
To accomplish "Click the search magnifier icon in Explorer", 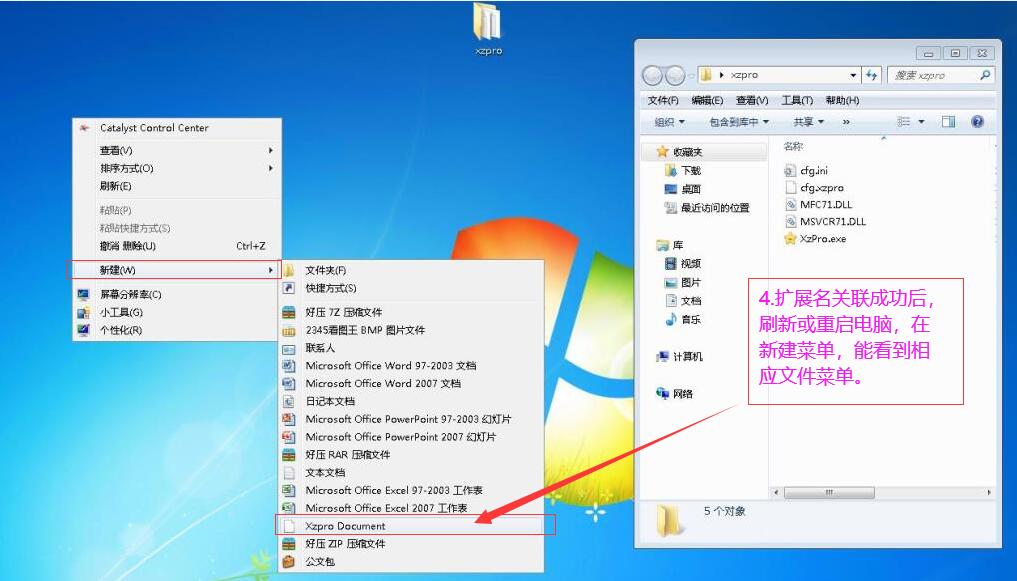I will coord(985,75).
